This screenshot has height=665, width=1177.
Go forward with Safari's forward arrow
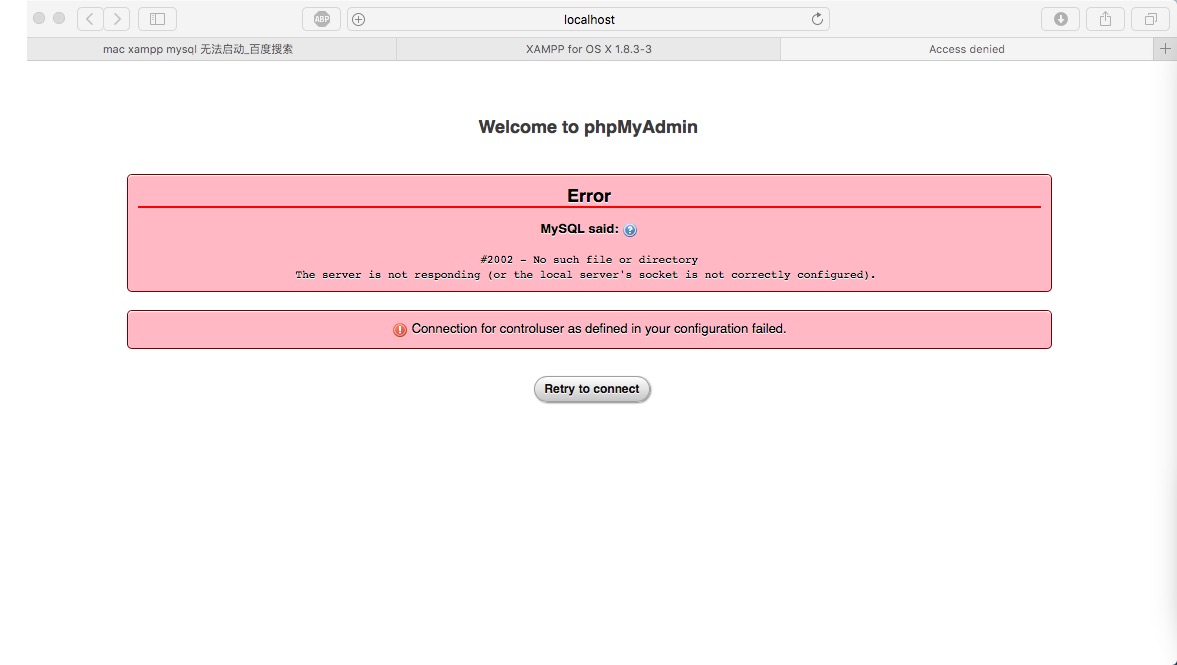point(117,20)
